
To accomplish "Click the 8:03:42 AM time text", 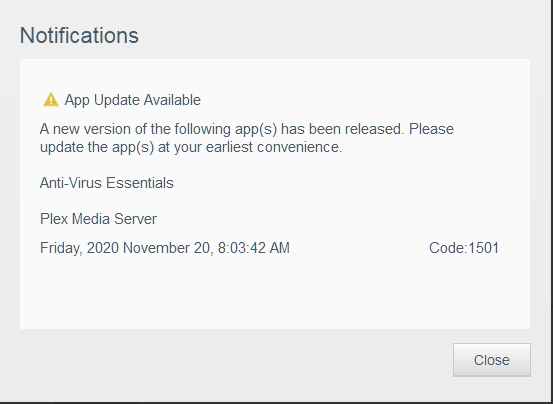I will (254, 248).
